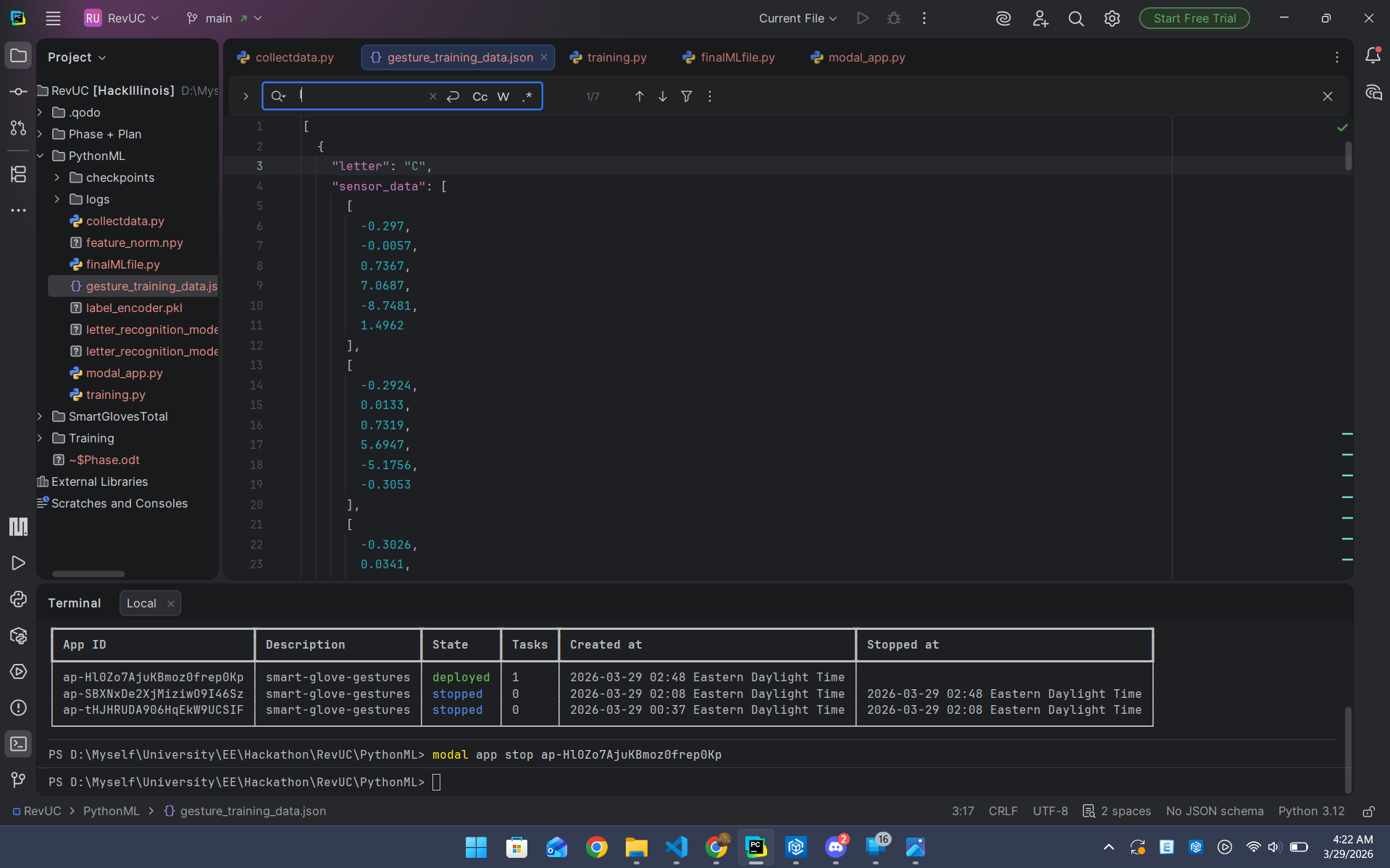Viewport: 1390px width, 868px height.
Task: Open IDE settings gear icon
Action: 1112,19
